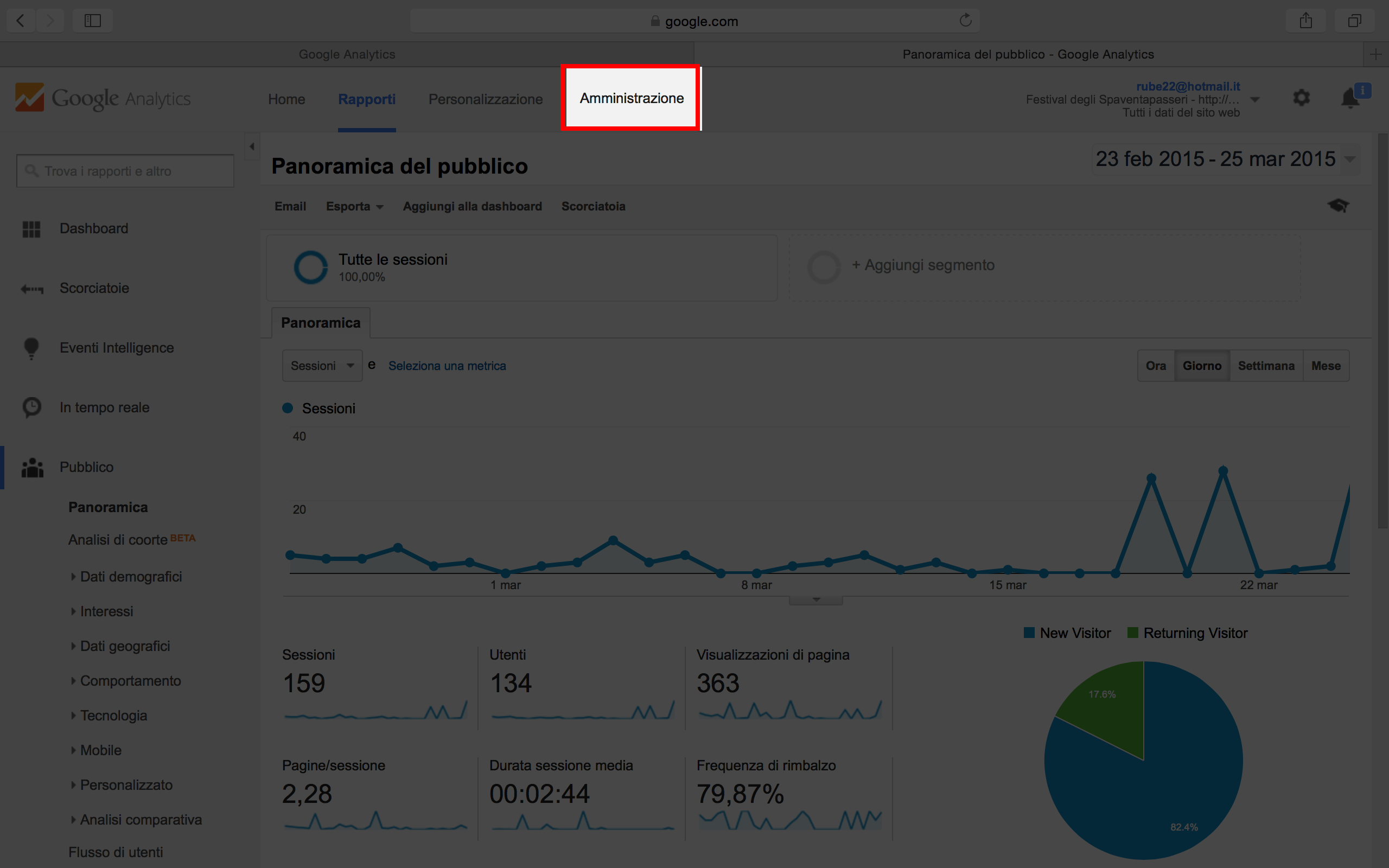Open the notifications bell icon
Viewport: 1389px width, 868px height.
[1349, 99]
